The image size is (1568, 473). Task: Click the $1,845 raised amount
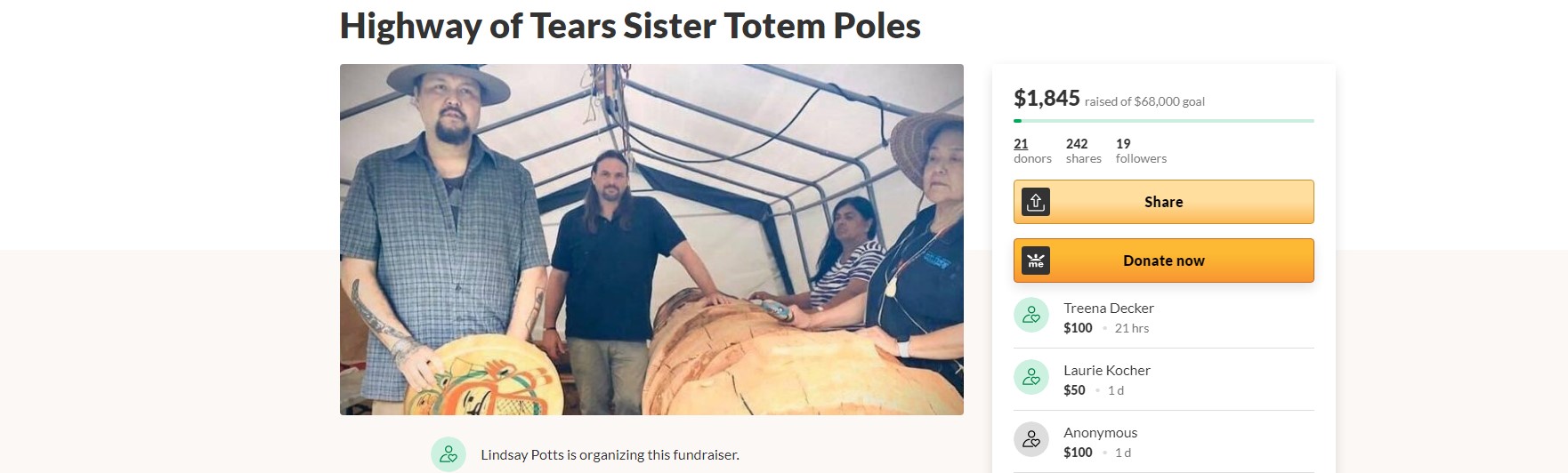pos(1047,98)
